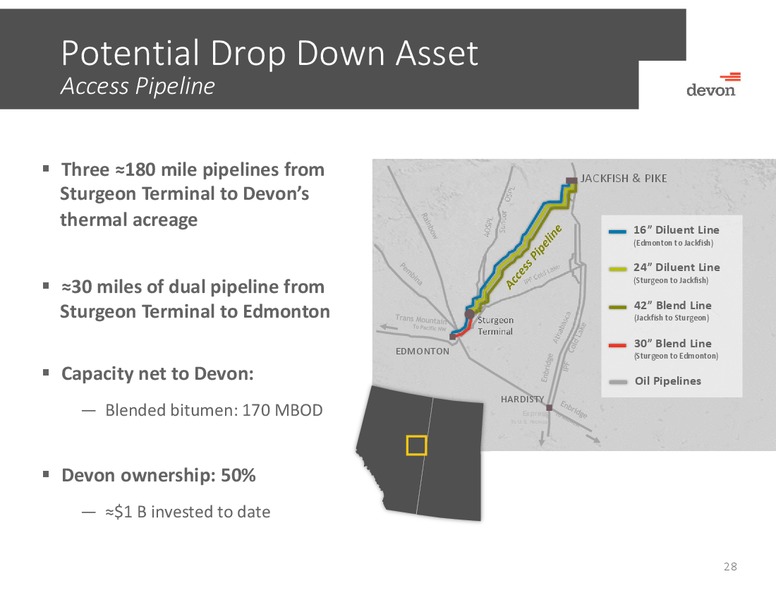776x600 pixels.
Task: Click page number 28
Action: click(730, 566)
